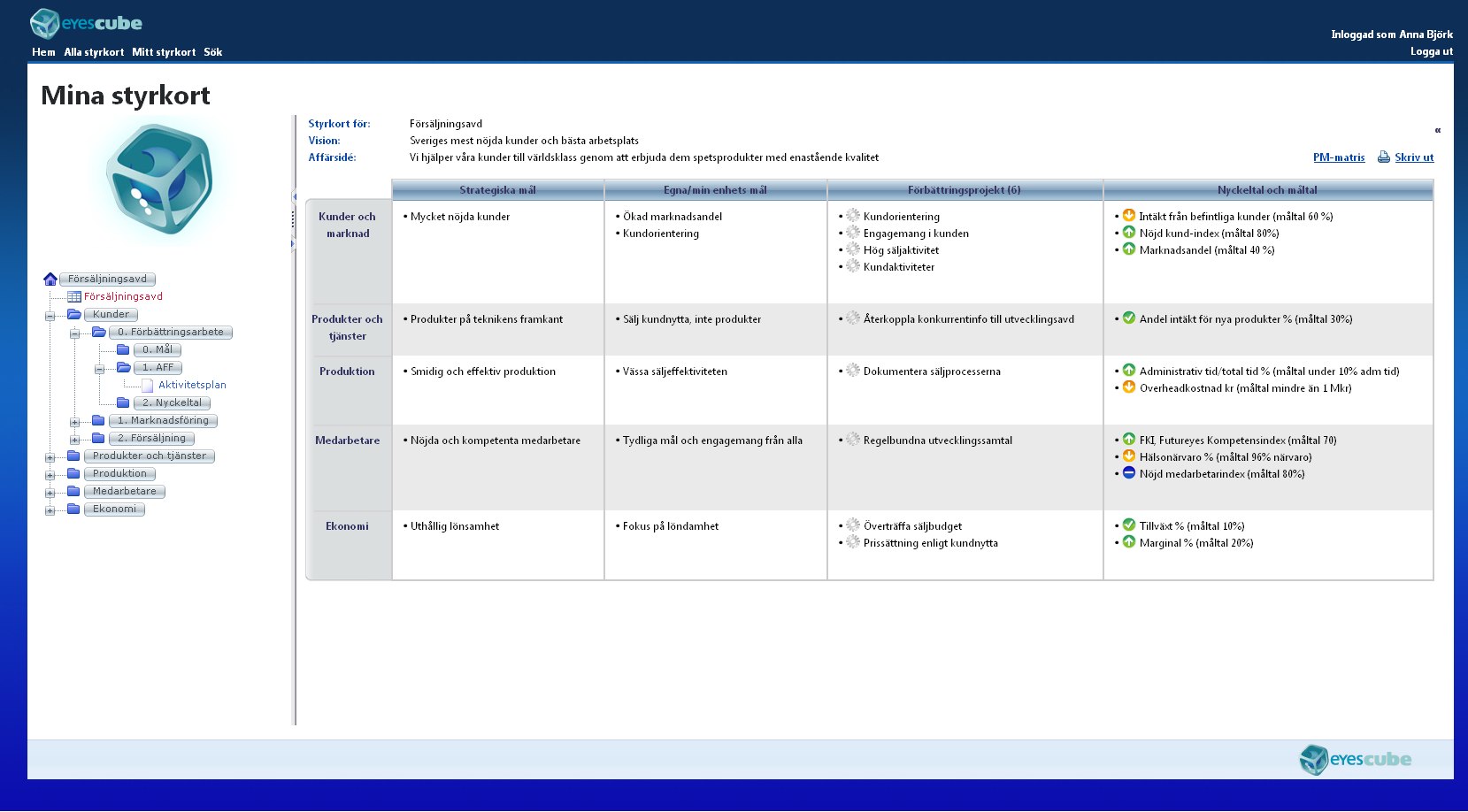Expand the 2. Försäljning node
1468x812 pixels.
74,440
